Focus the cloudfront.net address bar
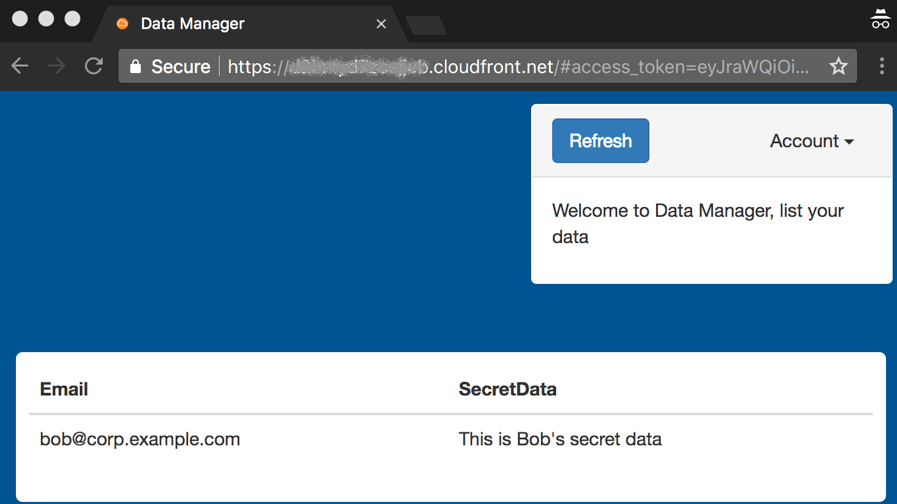Screen dimensions: 897x504 point(520,67)
